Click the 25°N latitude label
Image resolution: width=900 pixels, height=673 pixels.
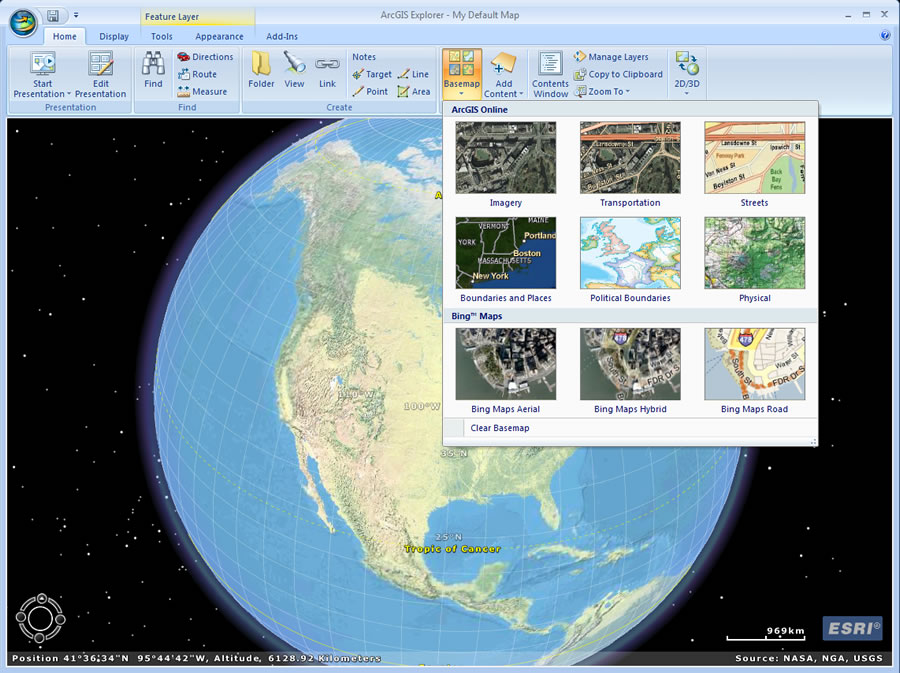point(448,537)
